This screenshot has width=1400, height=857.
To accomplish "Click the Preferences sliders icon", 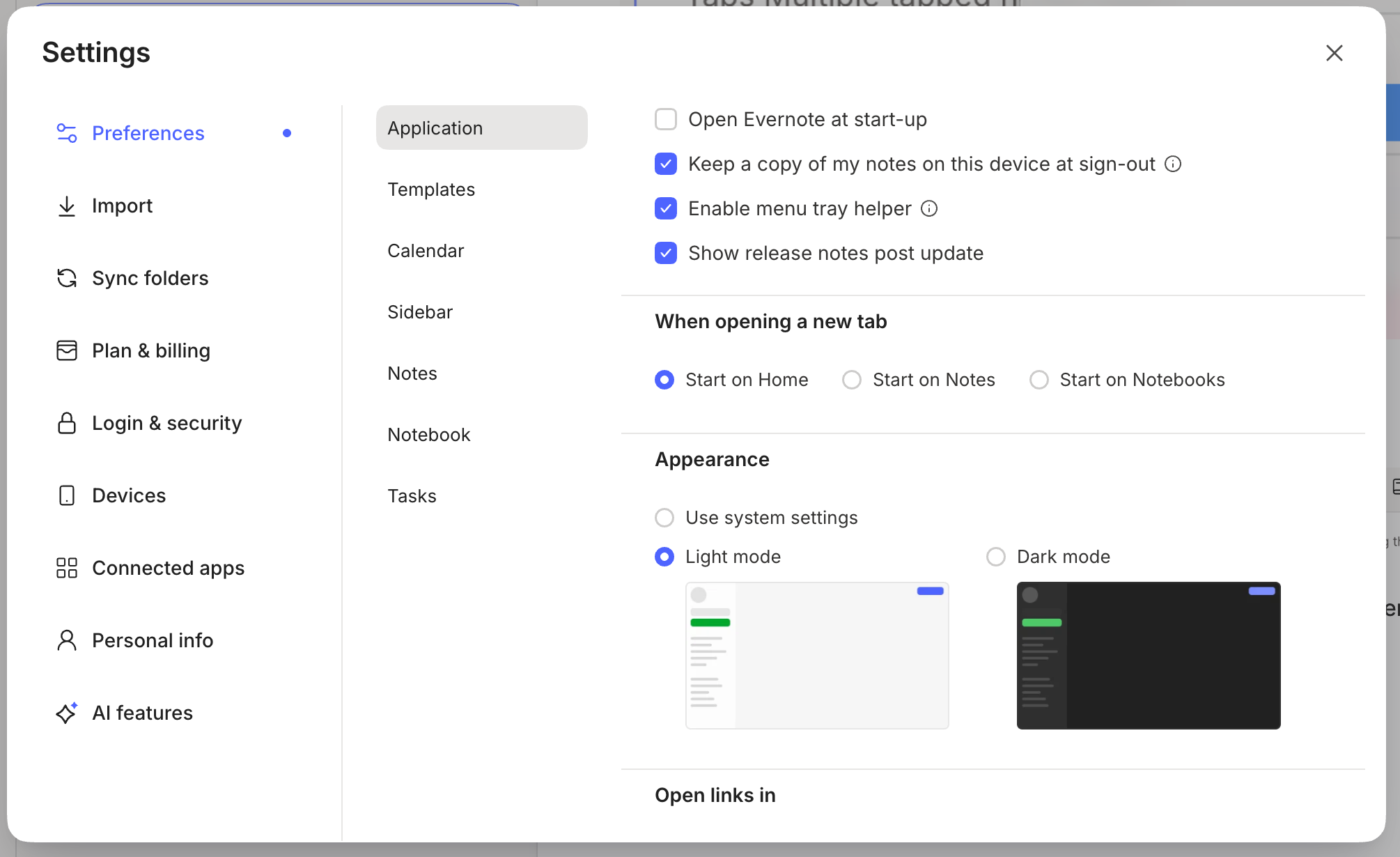I will 67,133.
